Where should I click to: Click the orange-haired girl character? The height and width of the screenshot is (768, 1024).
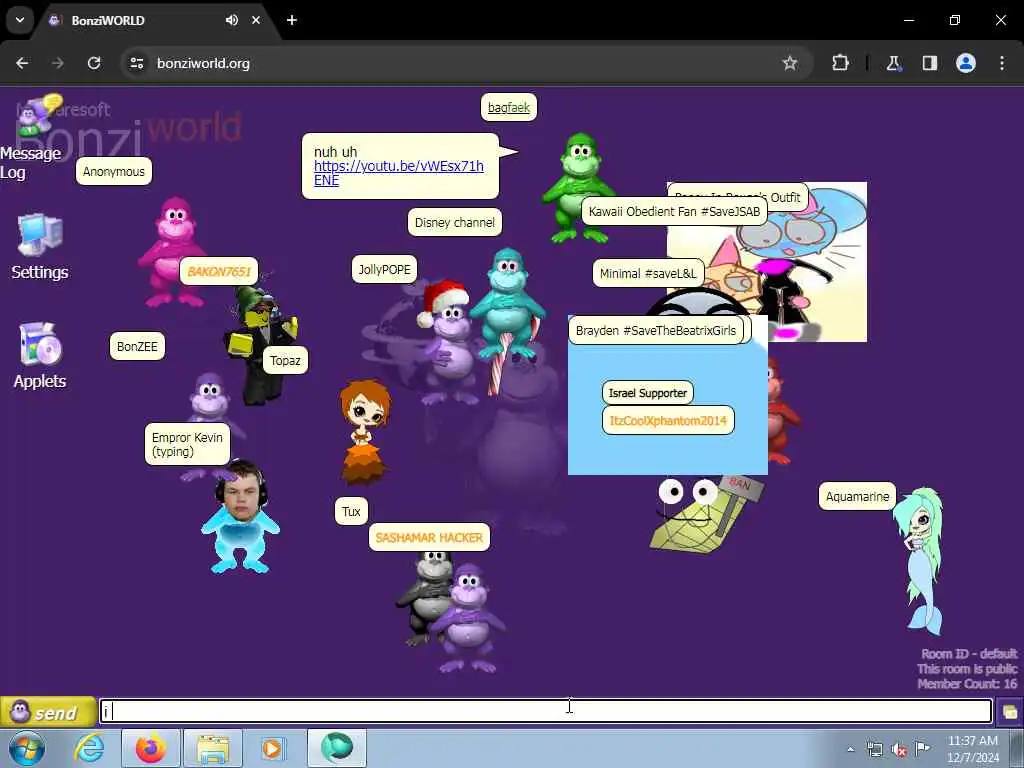coord(364,431)
